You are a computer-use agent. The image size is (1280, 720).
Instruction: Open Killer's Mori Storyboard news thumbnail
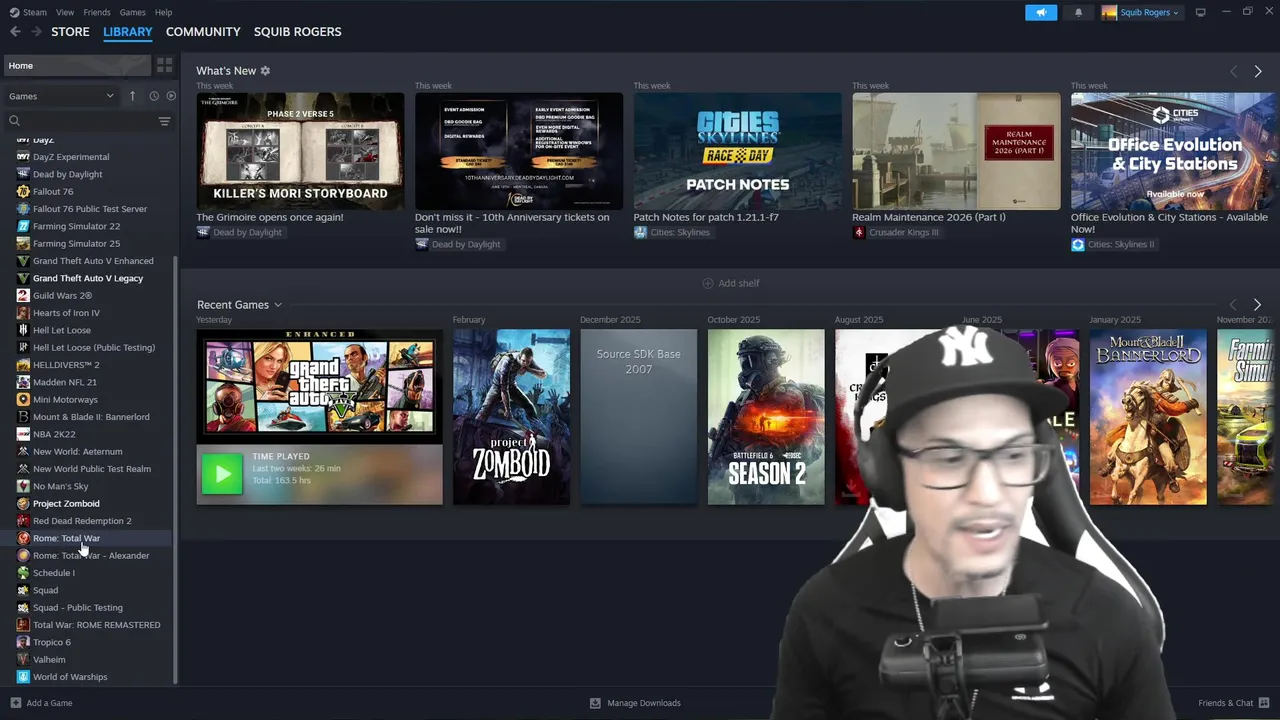coord(300,151)
